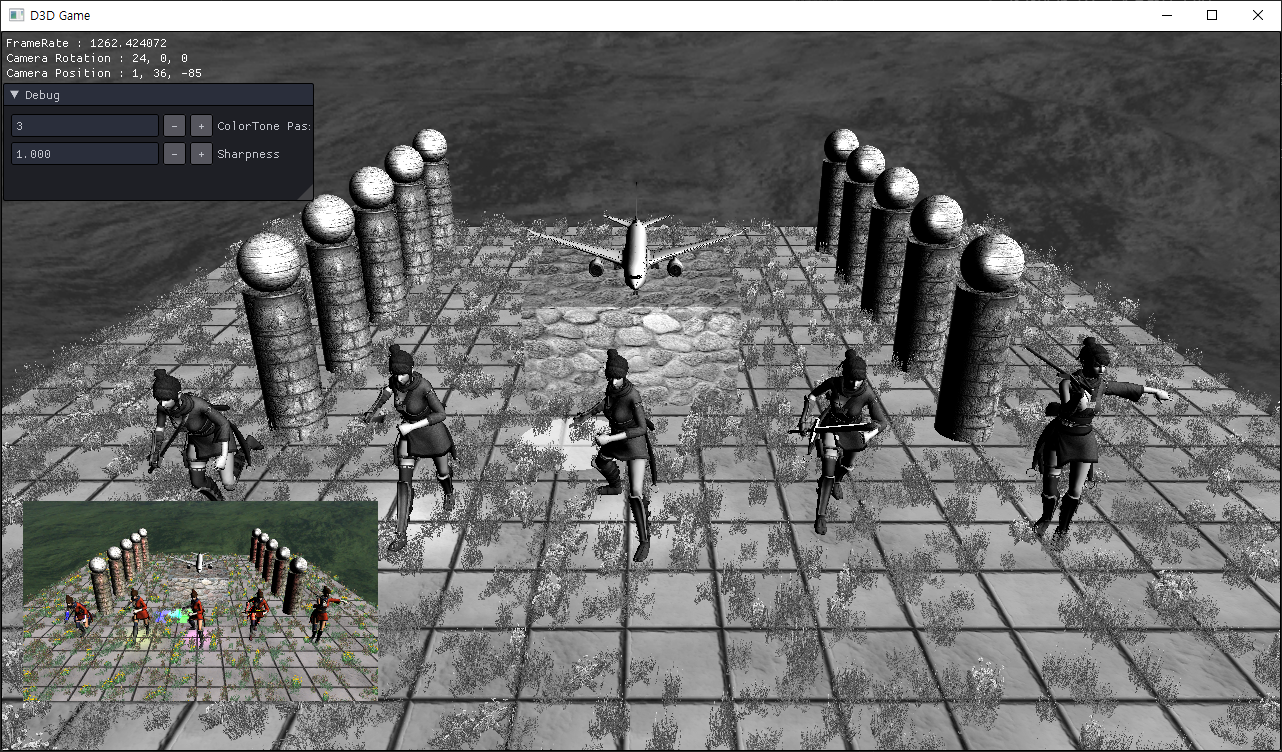
Task: Click the color preview thumbnail of the scene
Action: pyautogui.click(x=200, y=600)
